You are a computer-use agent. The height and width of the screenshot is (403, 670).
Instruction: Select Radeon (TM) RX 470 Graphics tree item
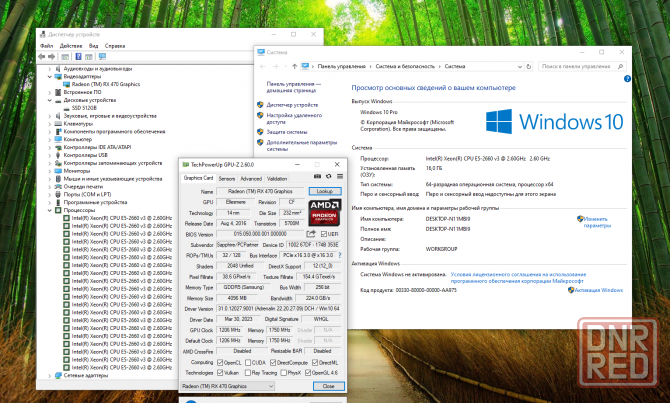(x=106, y=84)
